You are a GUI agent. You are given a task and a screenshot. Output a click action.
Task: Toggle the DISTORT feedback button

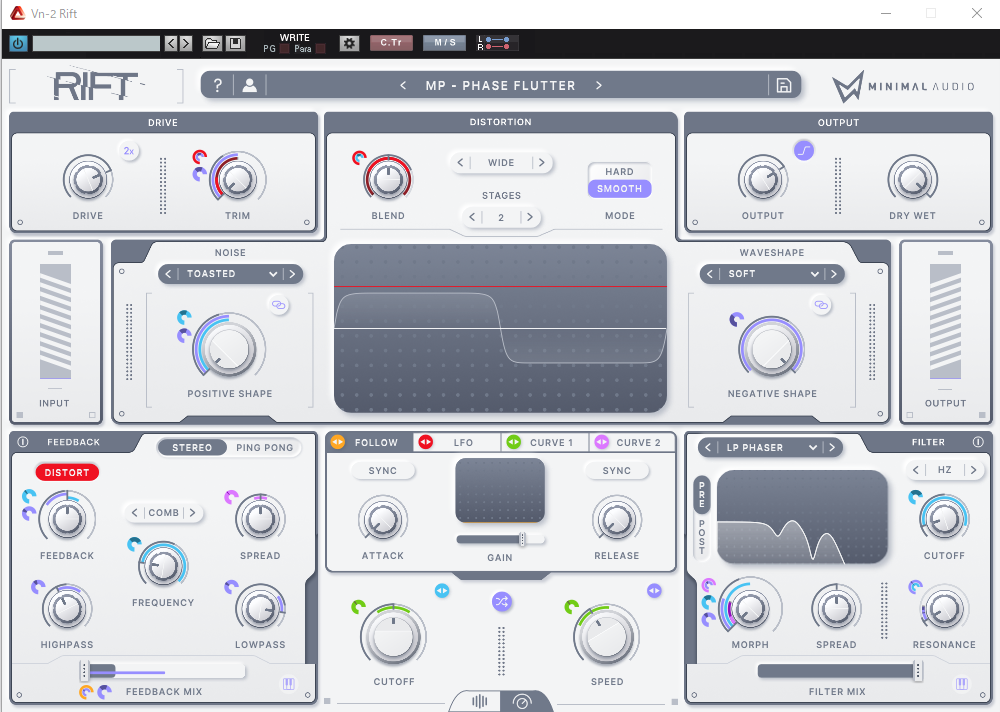click(67, 473)
